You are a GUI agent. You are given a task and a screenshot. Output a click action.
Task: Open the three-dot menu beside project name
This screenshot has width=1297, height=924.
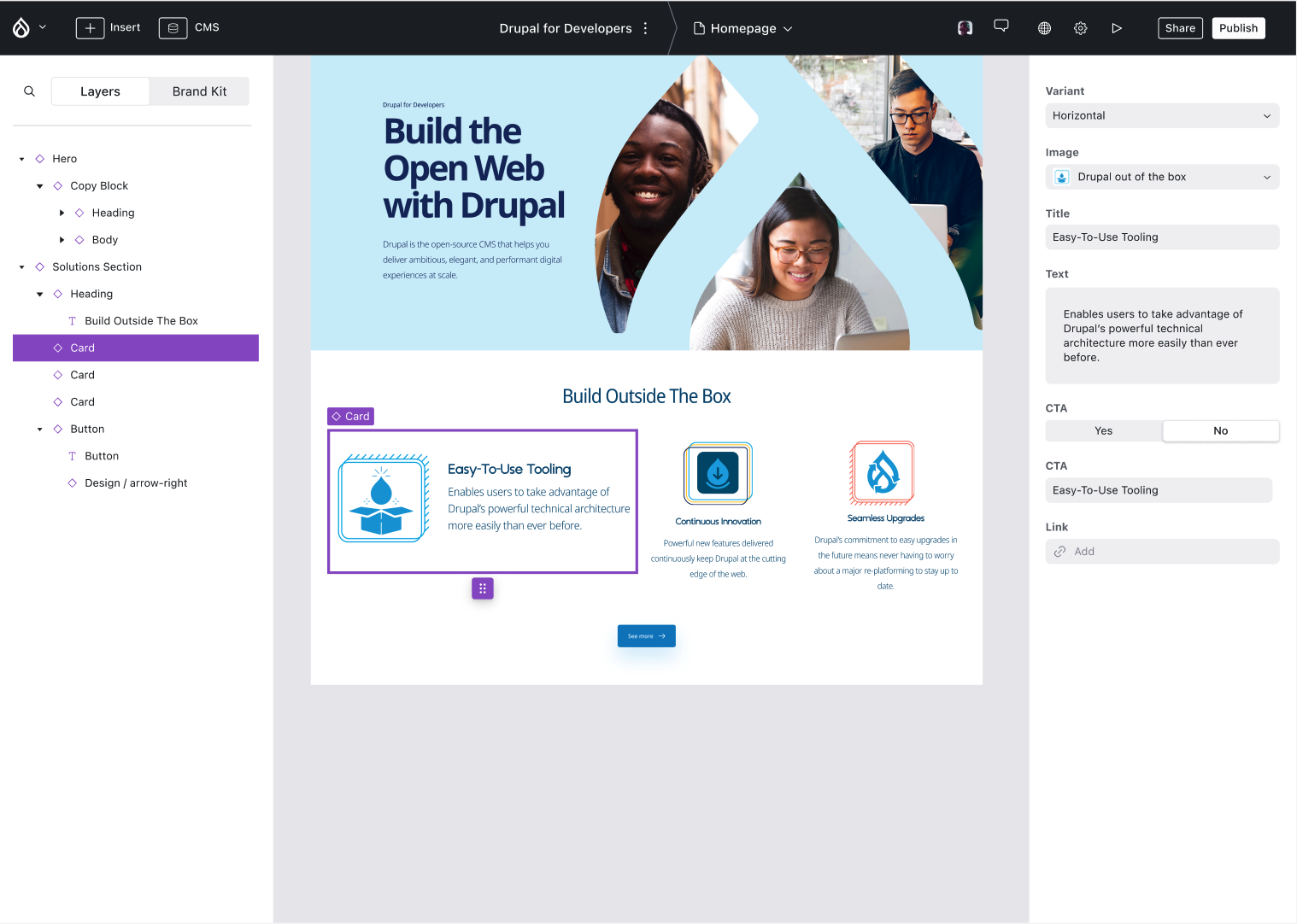[x=646, y=28]
